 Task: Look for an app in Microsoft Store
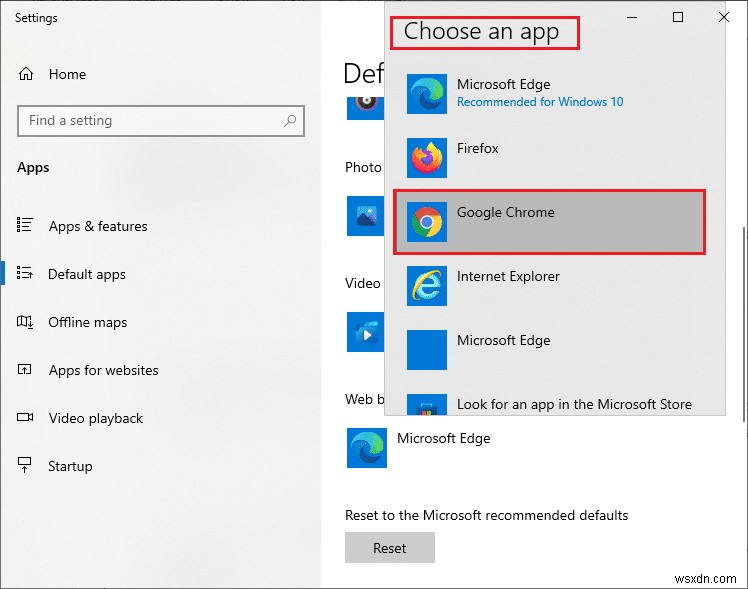click(549, 403)
